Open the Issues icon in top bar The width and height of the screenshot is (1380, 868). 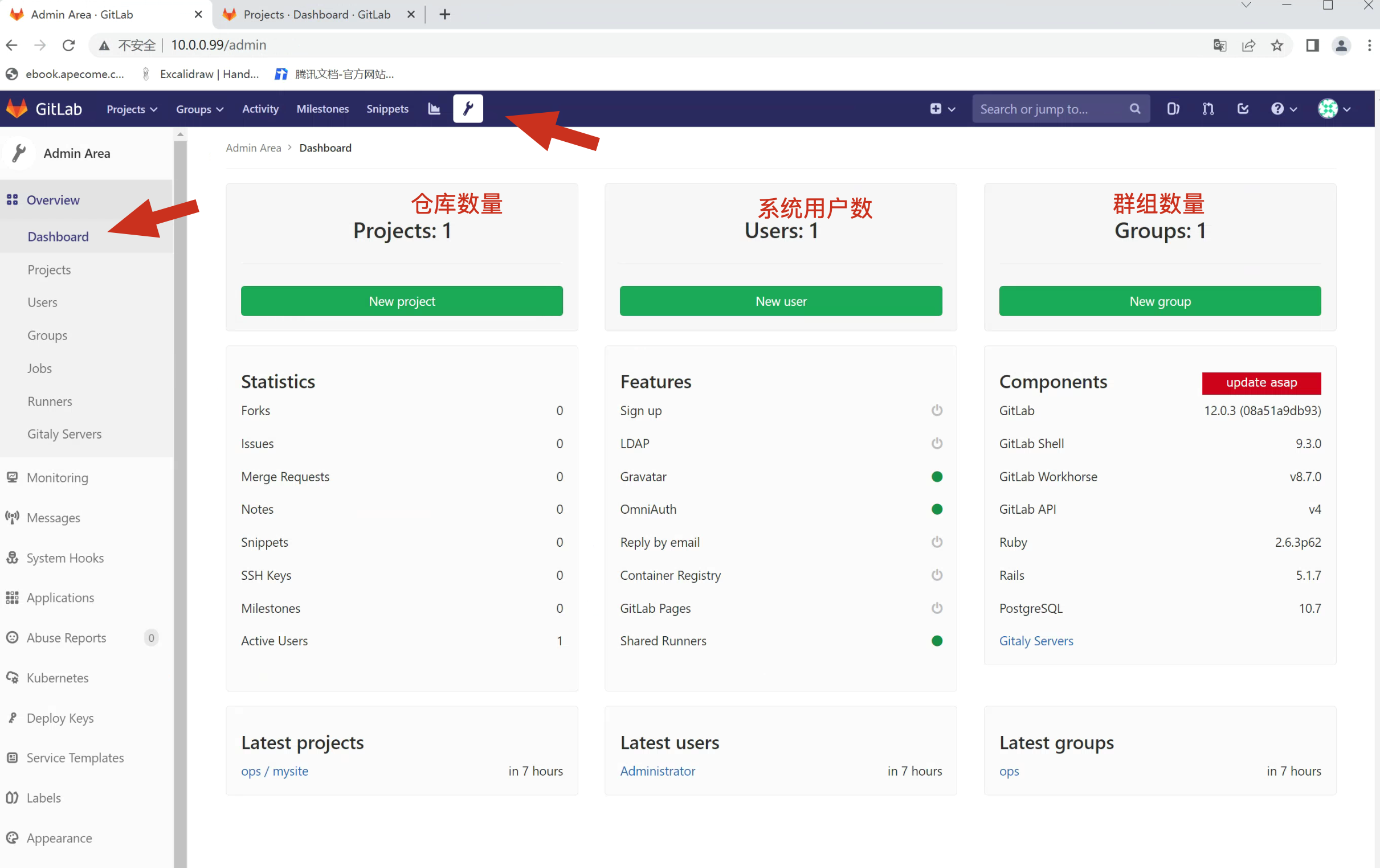click(1173, 109)
